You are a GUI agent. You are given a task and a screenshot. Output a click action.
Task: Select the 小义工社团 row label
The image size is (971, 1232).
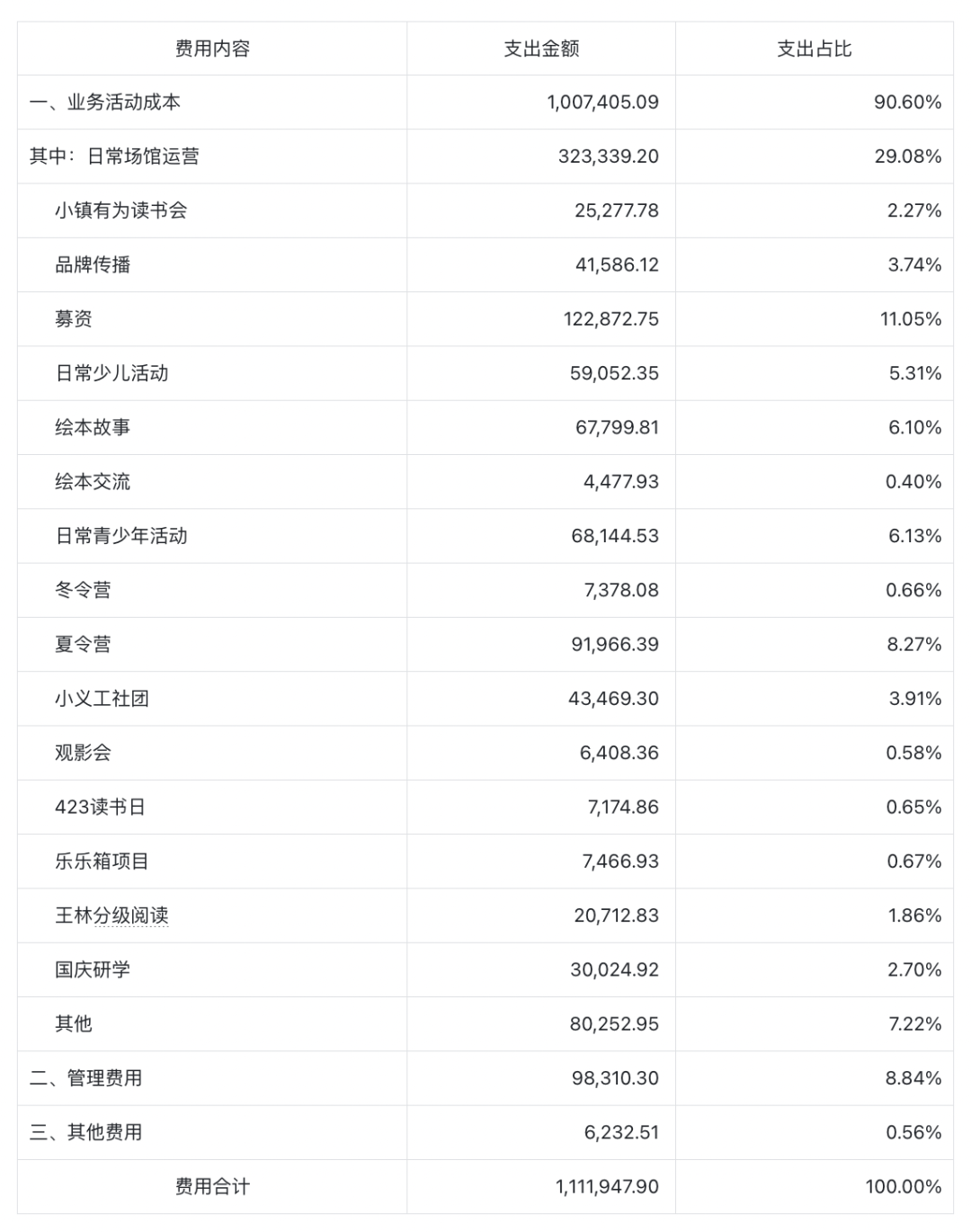(102, 699)
